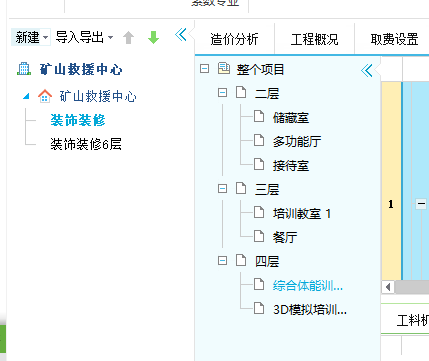Select the 四层 node
429x361 pixels.
coord(267,262)
